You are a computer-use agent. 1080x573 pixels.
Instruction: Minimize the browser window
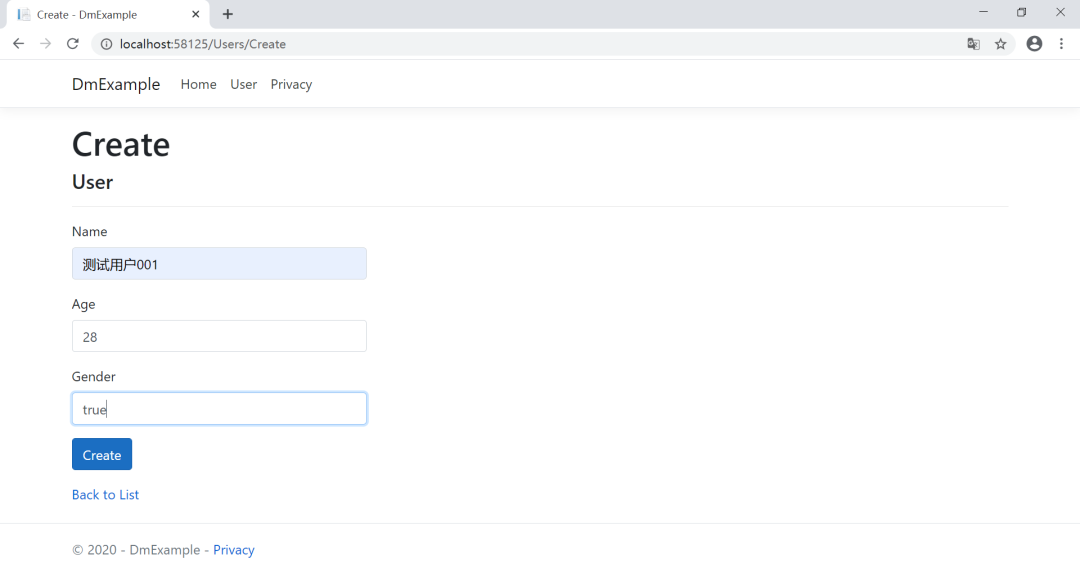pyautogui.click(x=984, y=12)
